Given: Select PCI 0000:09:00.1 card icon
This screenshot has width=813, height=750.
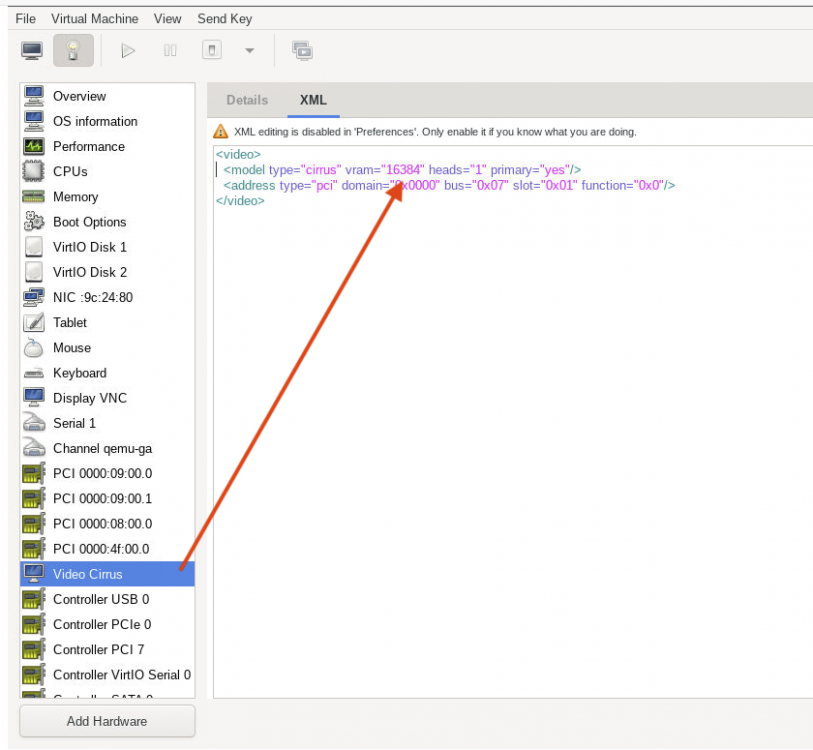Looking at the screenshot, I should 34,498.
